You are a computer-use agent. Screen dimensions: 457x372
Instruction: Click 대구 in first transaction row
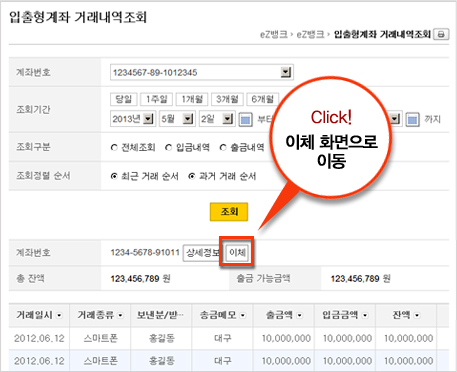coord(222,338)
